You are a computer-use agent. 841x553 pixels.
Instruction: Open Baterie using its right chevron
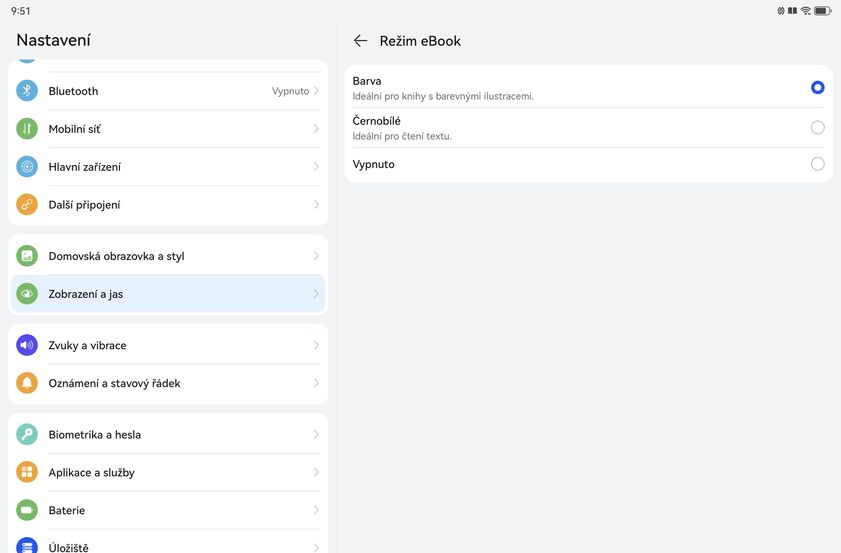tap(316, 511)
